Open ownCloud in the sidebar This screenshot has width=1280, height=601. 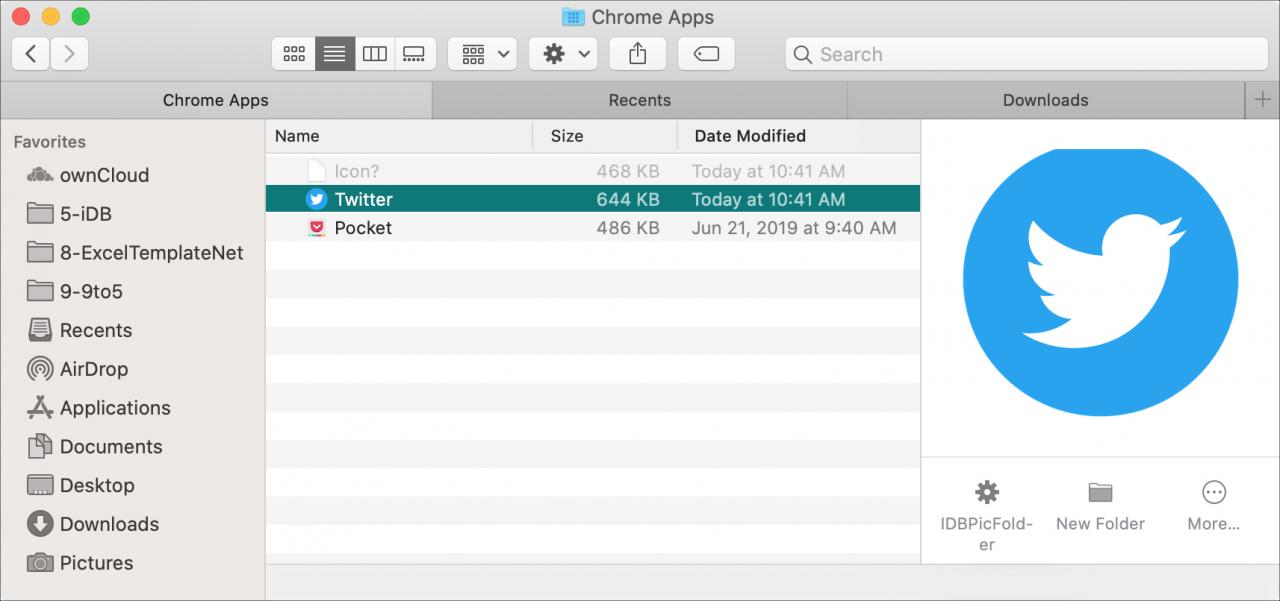[x=88, y=175]
